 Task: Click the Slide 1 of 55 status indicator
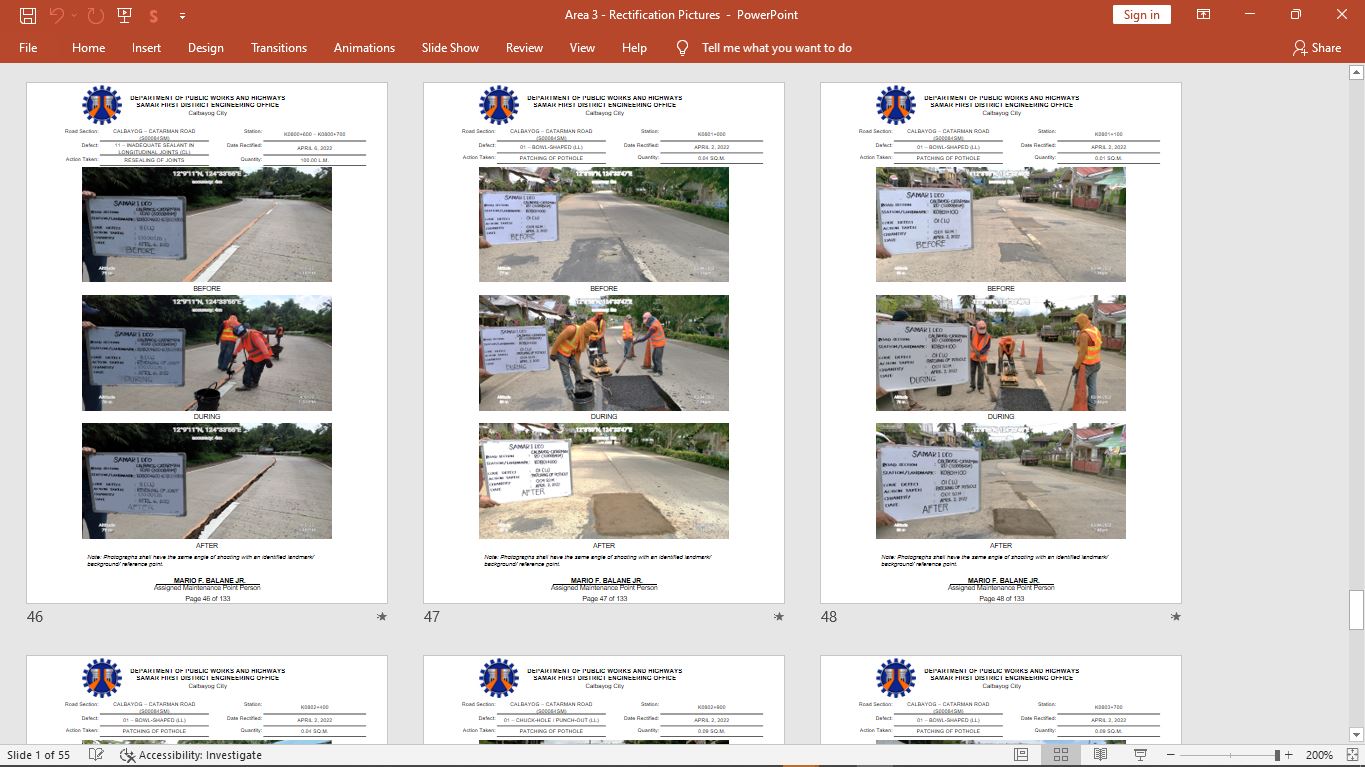(39, 755)
